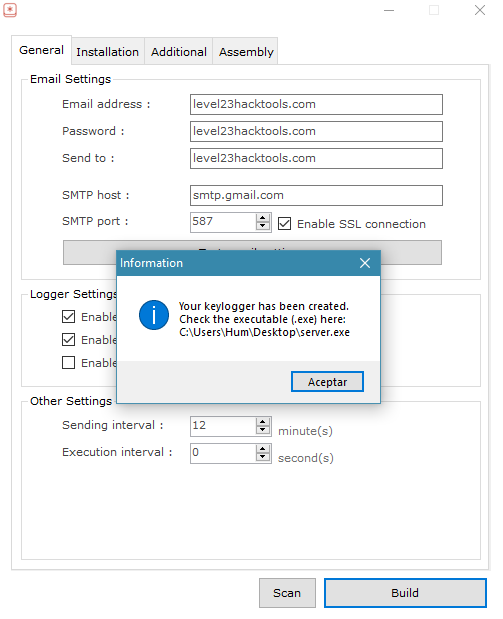Click the Aceptar button in Information dialog
Viewport: 503px width, 619px height.
(x=327, y=381)
